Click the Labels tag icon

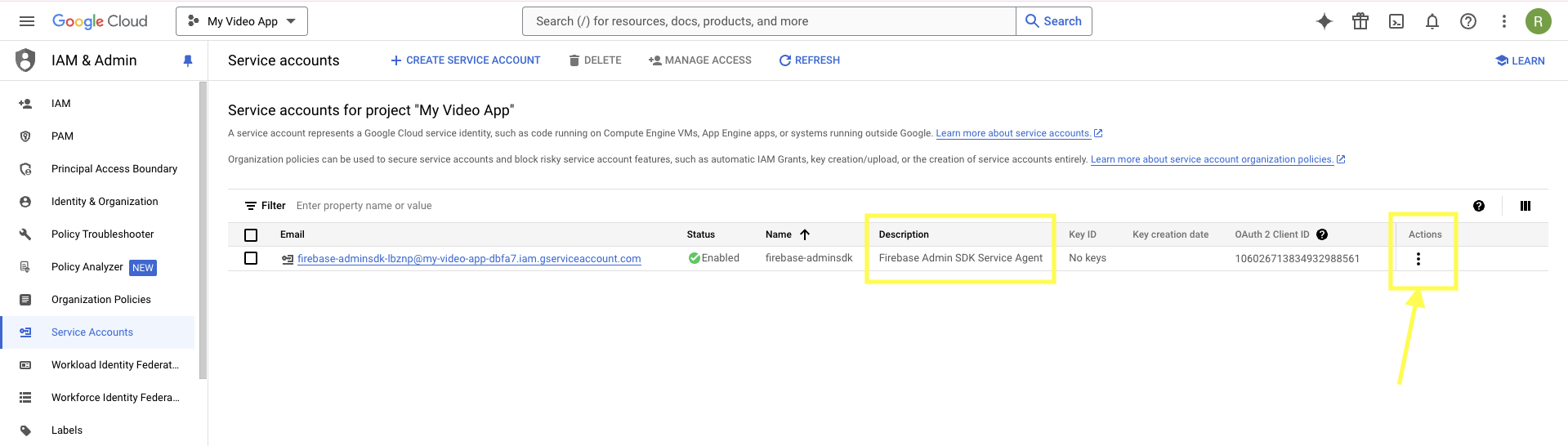tap(25, 430)
